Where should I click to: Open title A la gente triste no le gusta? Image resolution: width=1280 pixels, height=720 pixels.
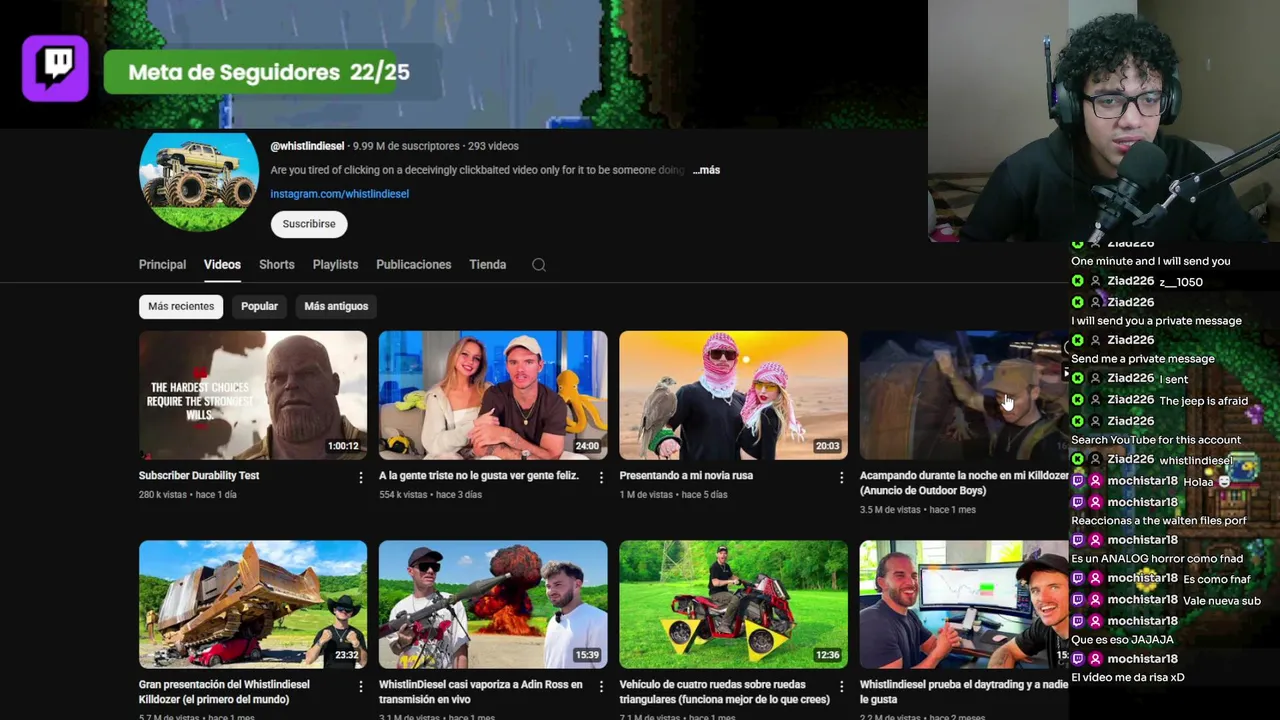[x=479, y=476]
